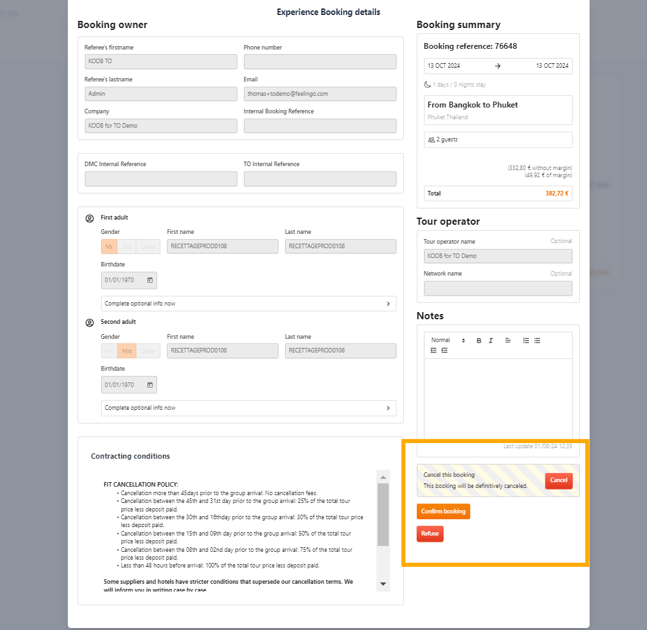Insert numbered list in Notes editor

tap(526, 341)
